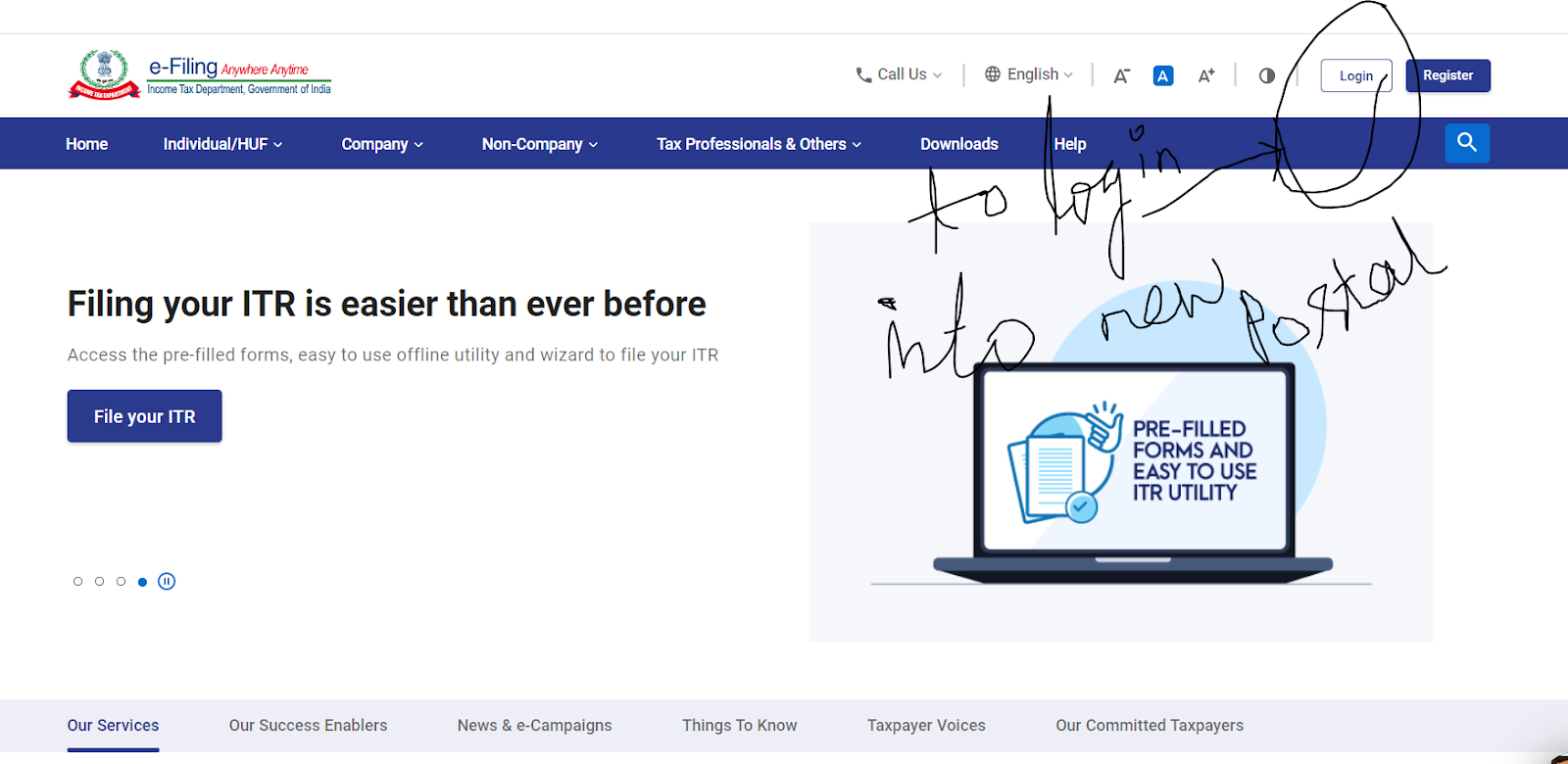Open the Downloads menu item

coord(958,144)
